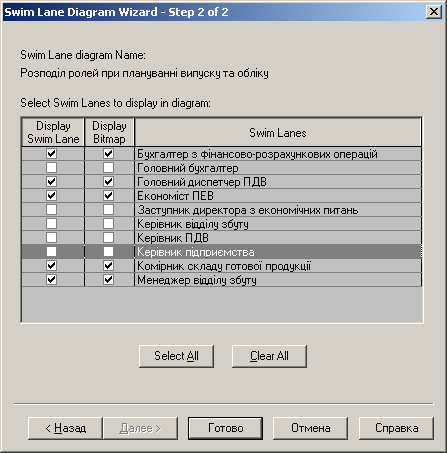Uncheck Display Swim Lane for Головний диспетчер ПДВ

pyautogui.click(x=51, y=182)
